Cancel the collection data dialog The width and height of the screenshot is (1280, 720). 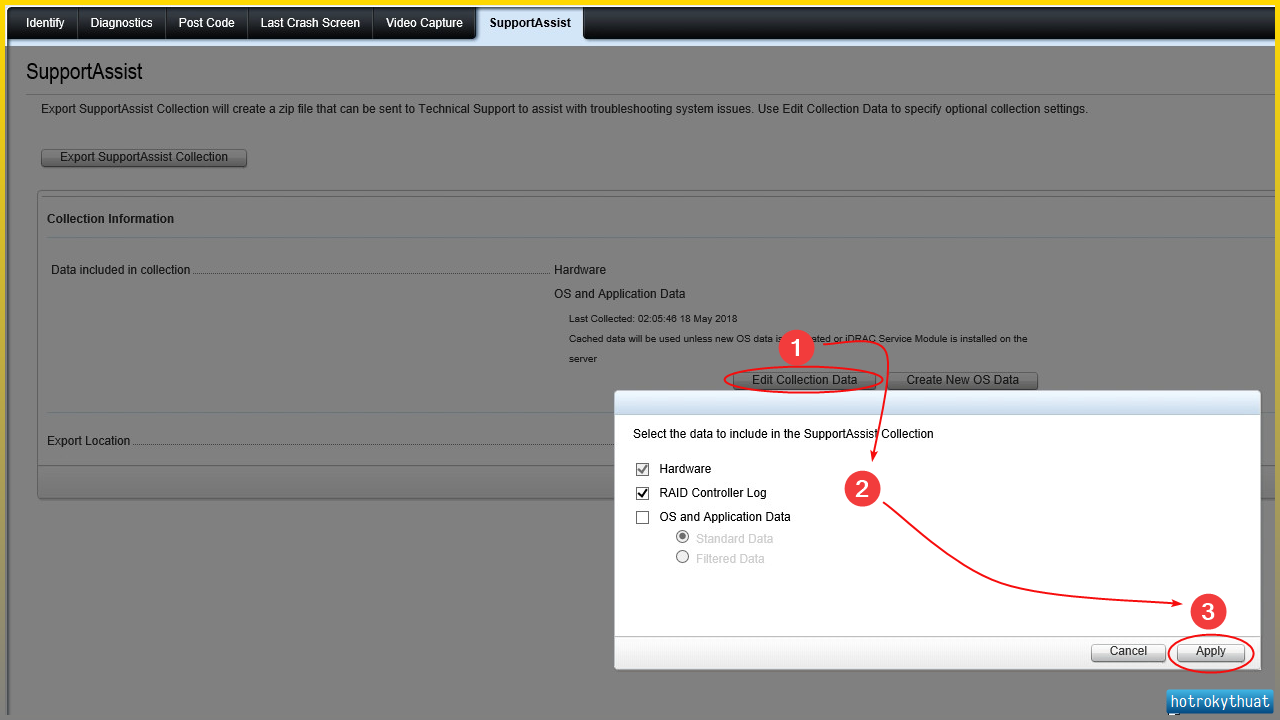pos(1128,652)
